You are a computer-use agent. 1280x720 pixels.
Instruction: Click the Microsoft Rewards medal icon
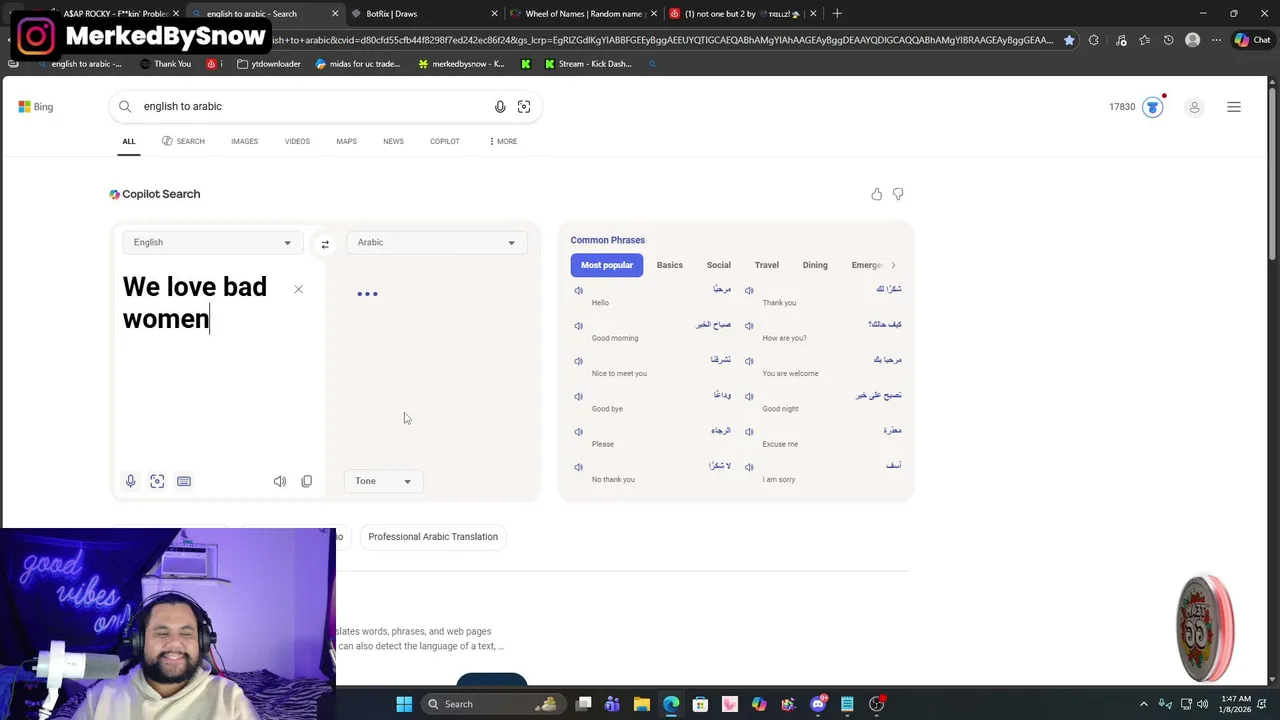click(1153, 107)
